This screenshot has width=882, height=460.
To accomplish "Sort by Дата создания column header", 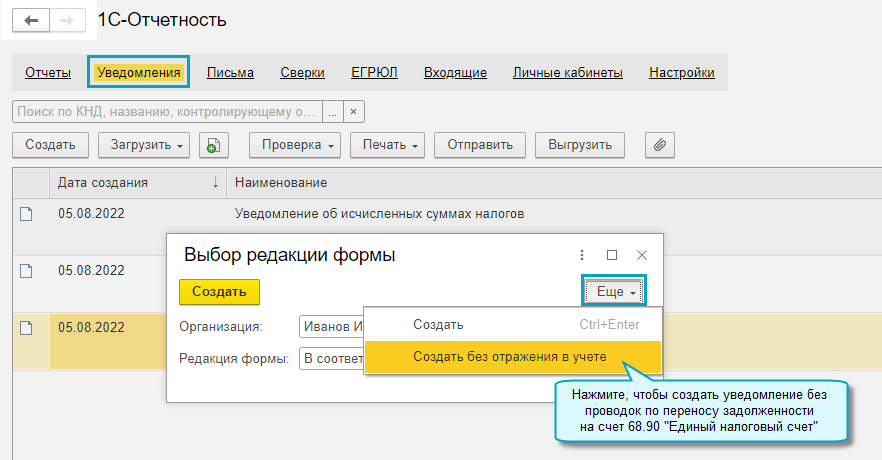I will [130, 182].
